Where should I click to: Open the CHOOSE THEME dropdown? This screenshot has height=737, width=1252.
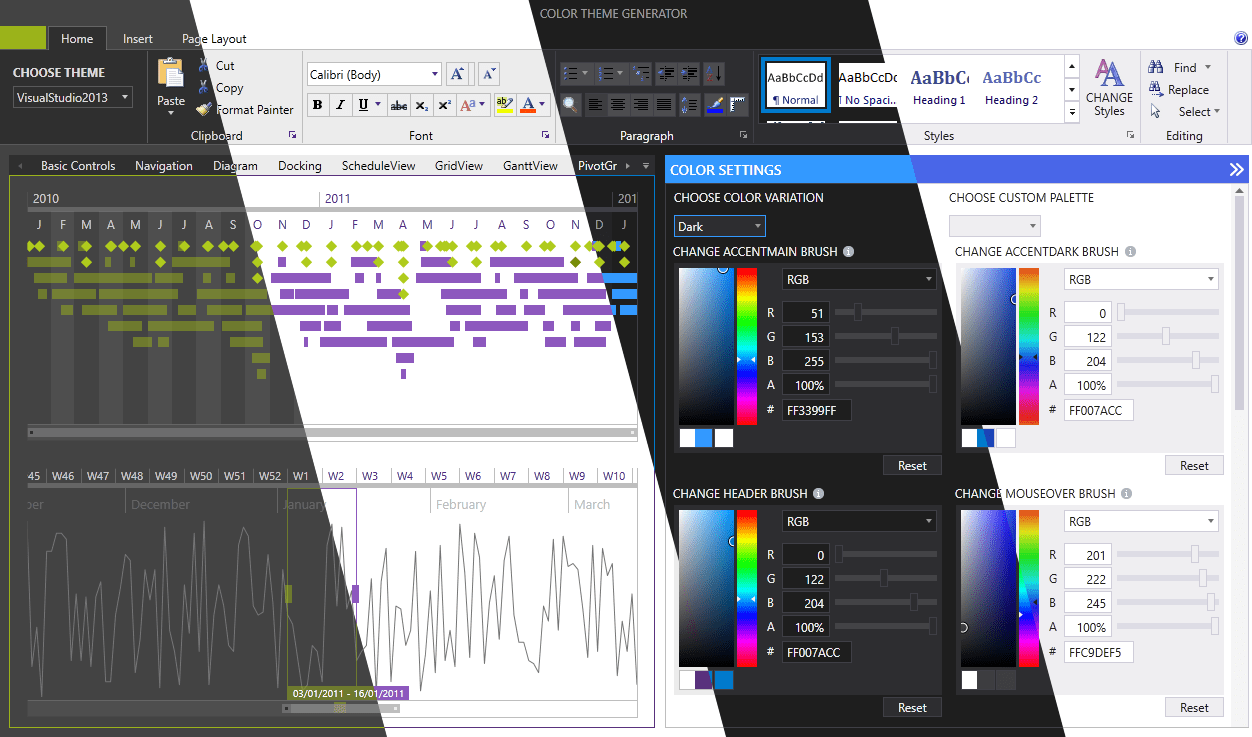tap(70, 96)
